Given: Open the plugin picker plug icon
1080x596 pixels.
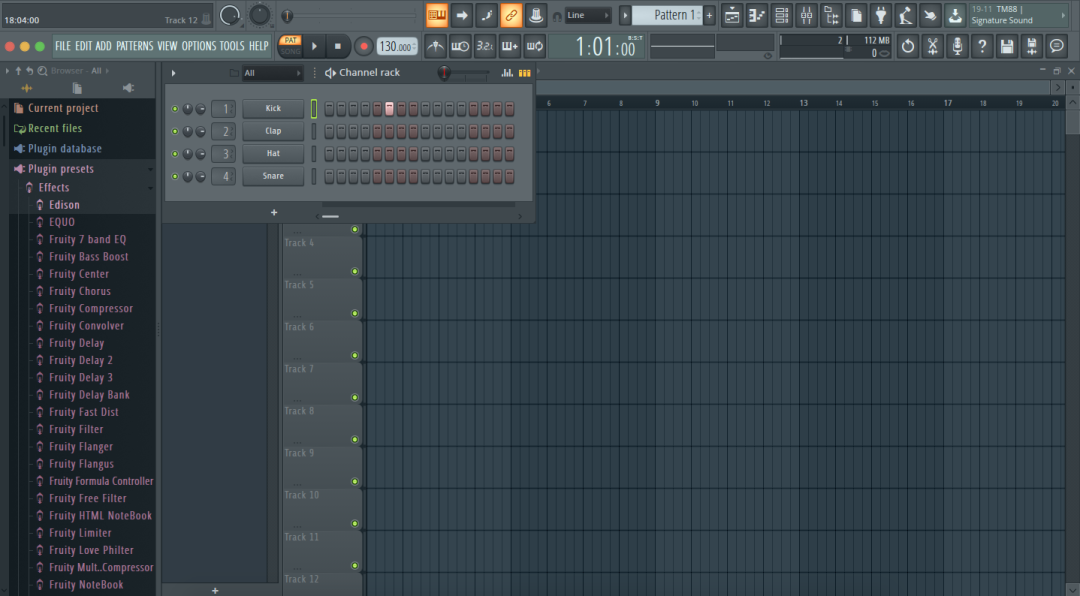Looking at the screenshot, I should click(x=881, y=15).
